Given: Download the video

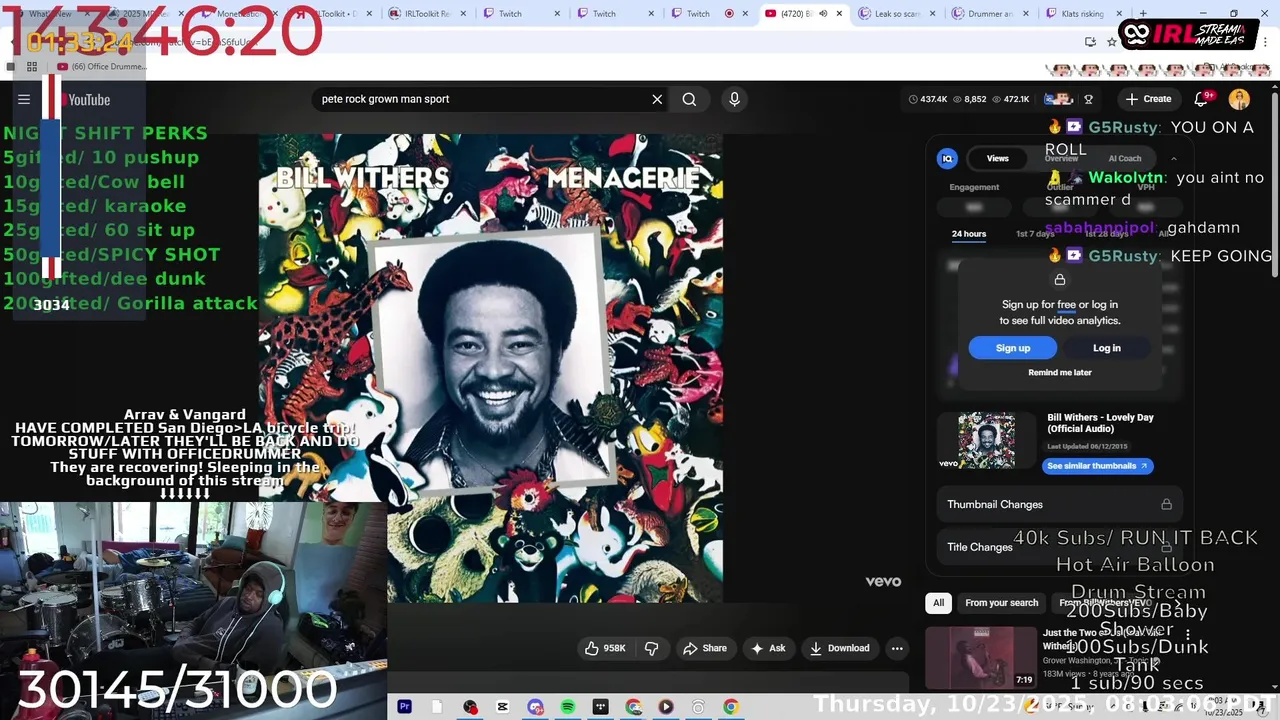Looking at the screenshot, I should pyautogui.click(x=840, y=648).
